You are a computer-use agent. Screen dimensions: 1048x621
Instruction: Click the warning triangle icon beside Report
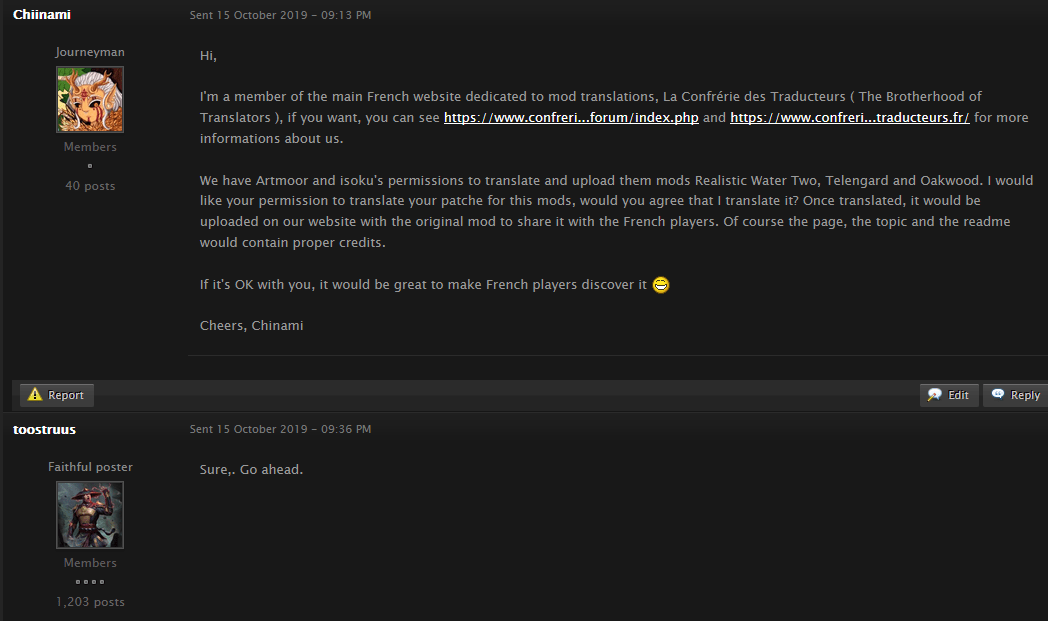[x=34, y=395]
